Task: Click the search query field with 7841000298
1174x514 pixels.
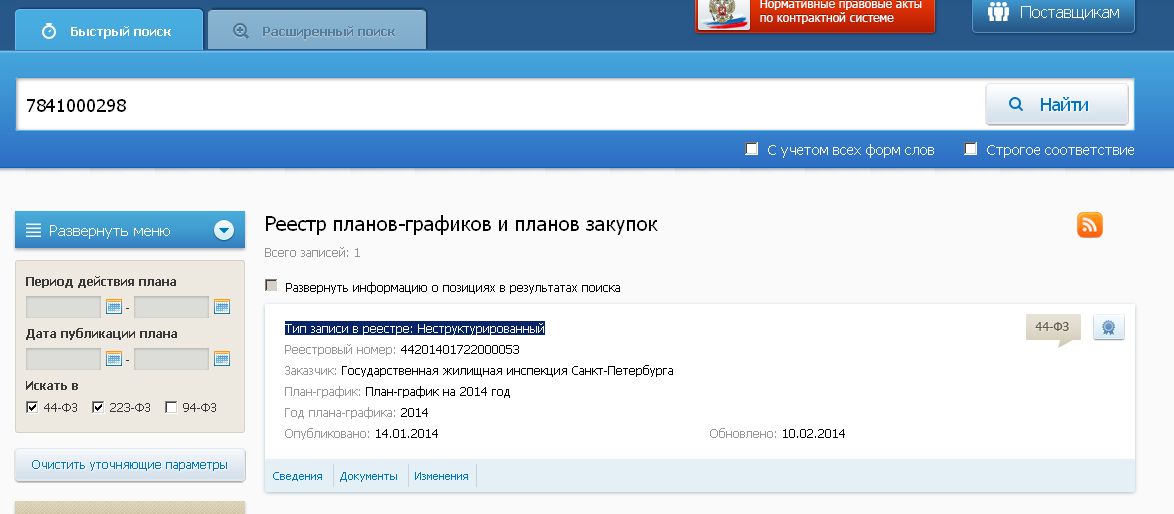Action: click(x=500, y=105)
